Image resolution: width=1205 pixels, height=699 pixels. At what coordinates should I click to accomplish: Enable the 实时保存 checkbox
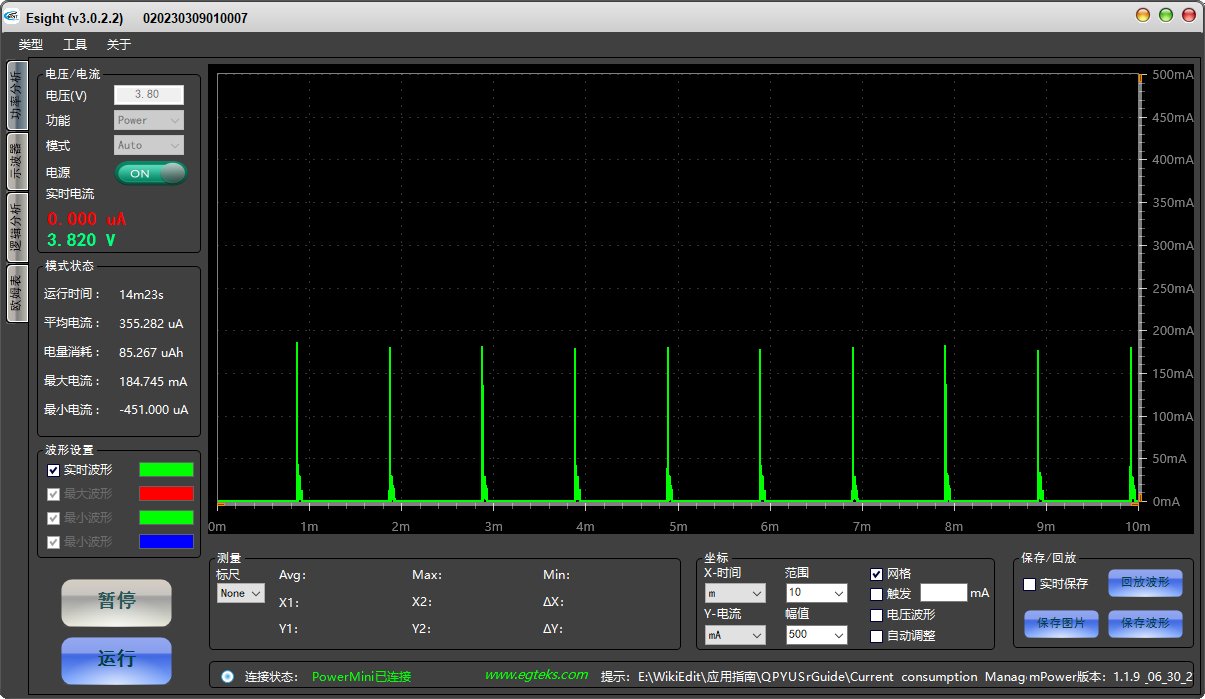pyautogui.click(x=1030, y=584)
